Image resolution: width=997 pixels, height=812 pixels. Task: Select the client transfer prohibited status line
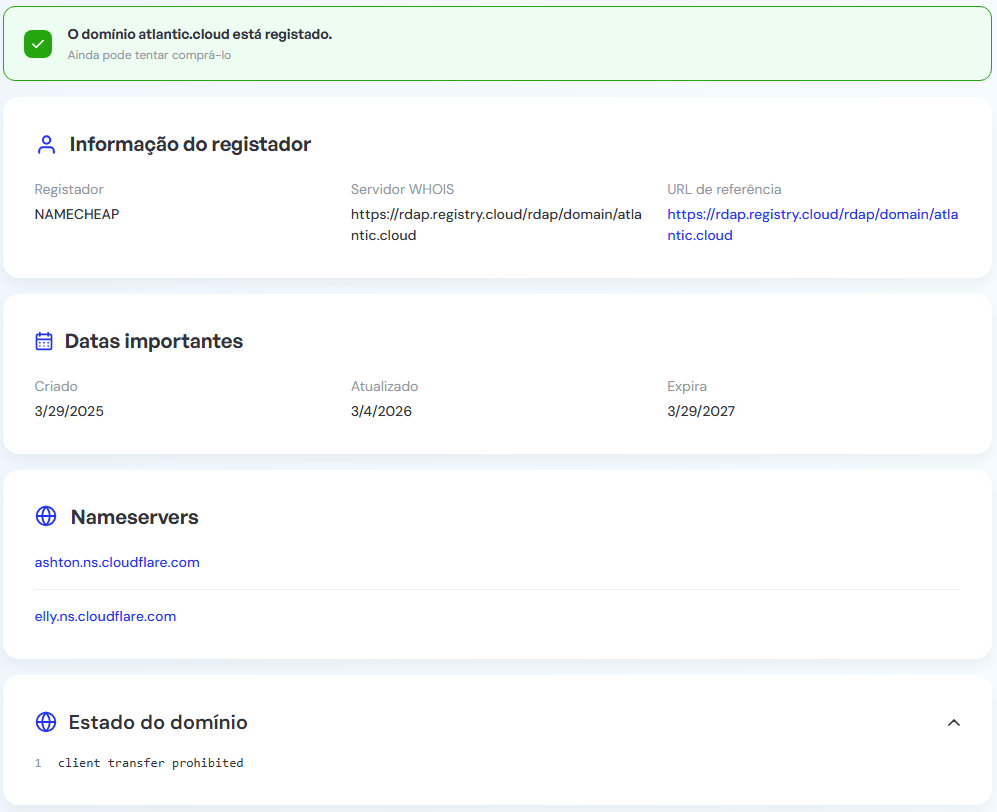(151, 762)
